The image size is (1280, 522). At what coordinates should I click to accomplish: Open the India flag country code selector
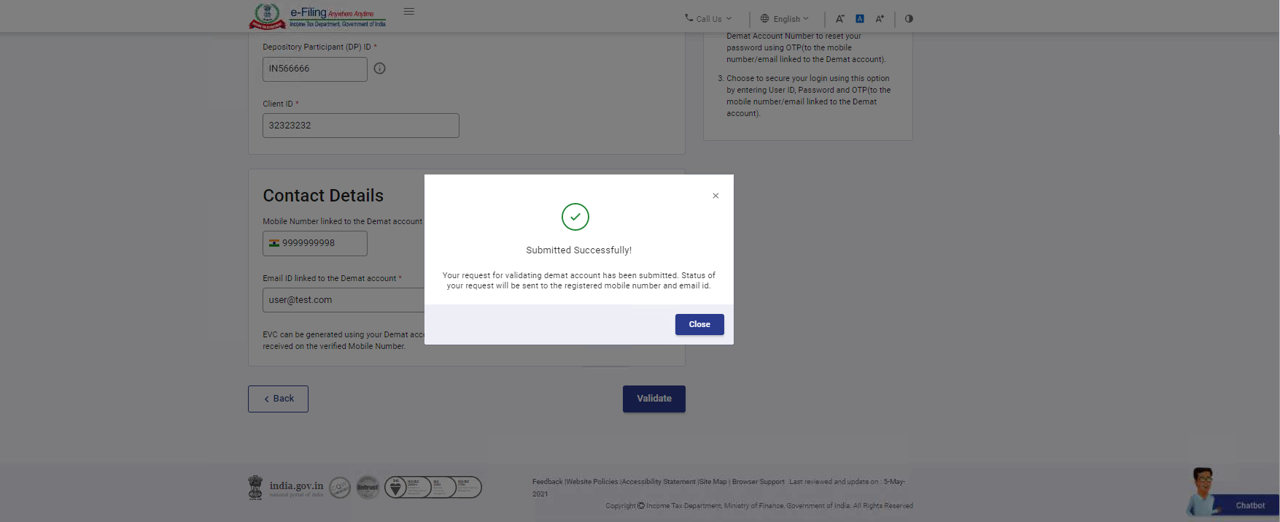click(x=274, y=243)
